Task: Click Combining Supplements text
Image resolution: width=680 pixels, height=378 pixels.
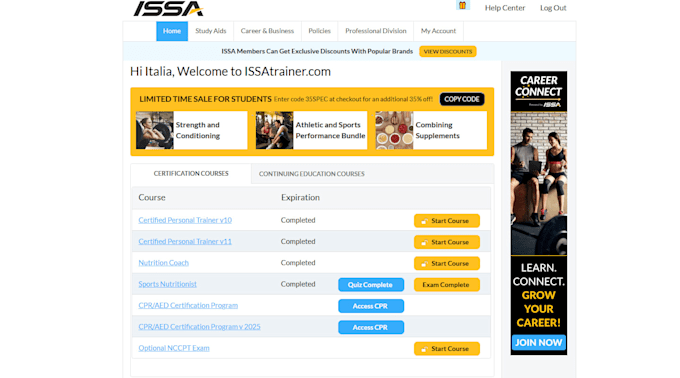Action: 437,130
